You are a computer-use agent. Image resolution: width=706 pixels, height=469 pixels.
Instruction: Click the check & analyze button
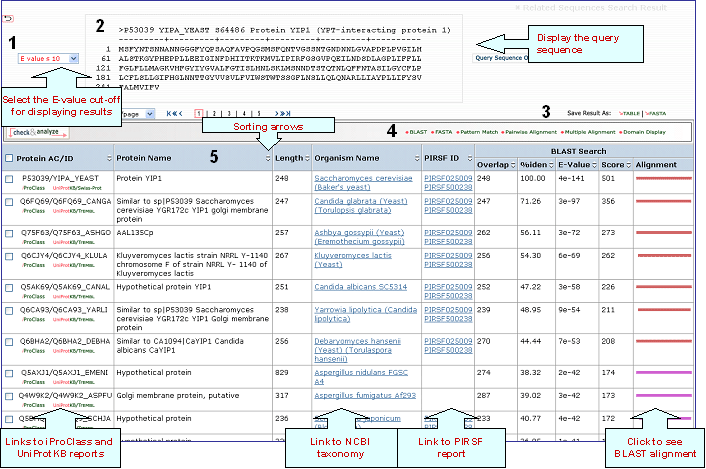tap(35, 132)
